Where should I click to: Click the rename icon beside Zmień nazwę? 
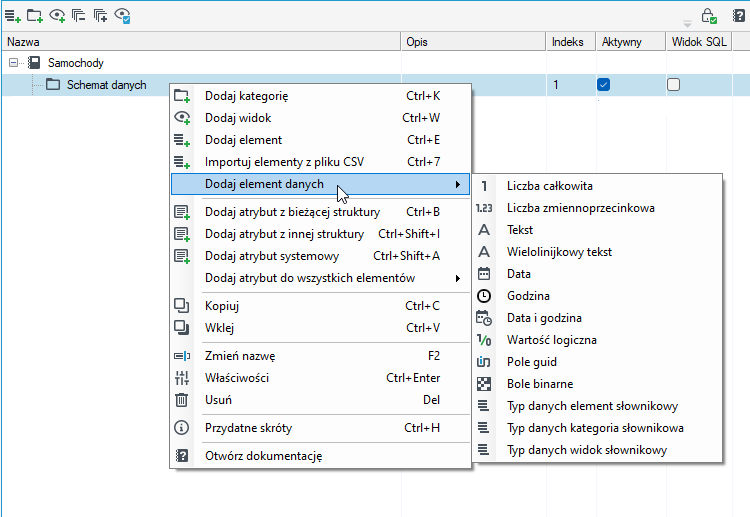coord(182,356)
